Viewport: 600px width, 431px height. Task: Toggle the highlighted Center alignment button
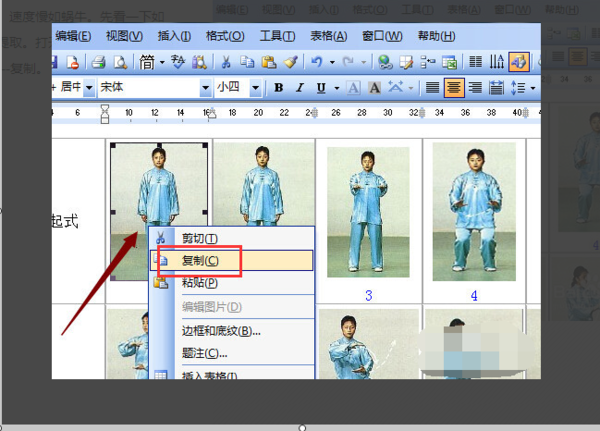pos(454,88)
